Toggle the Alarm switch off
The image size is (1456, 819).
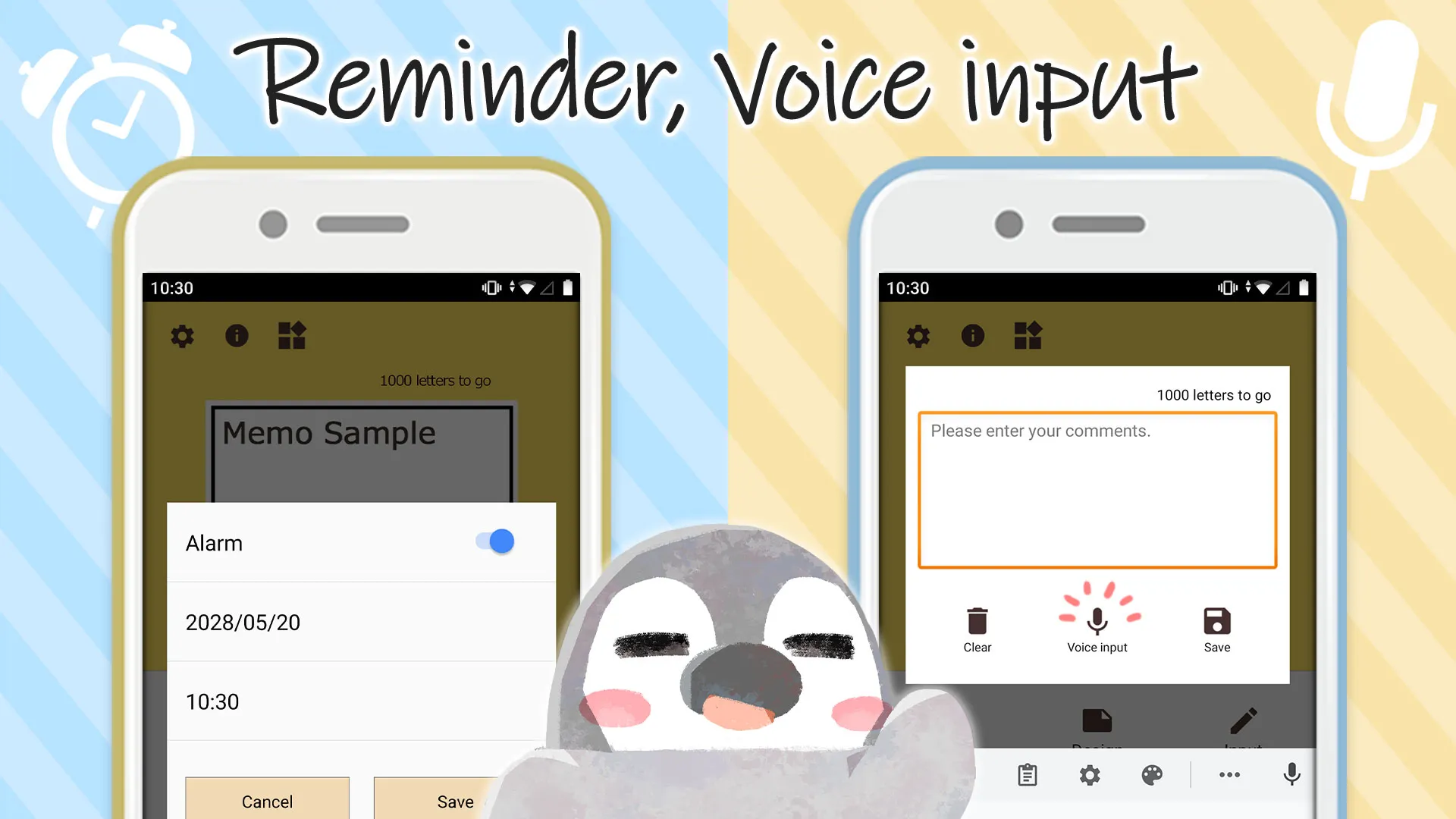(495, 541)
